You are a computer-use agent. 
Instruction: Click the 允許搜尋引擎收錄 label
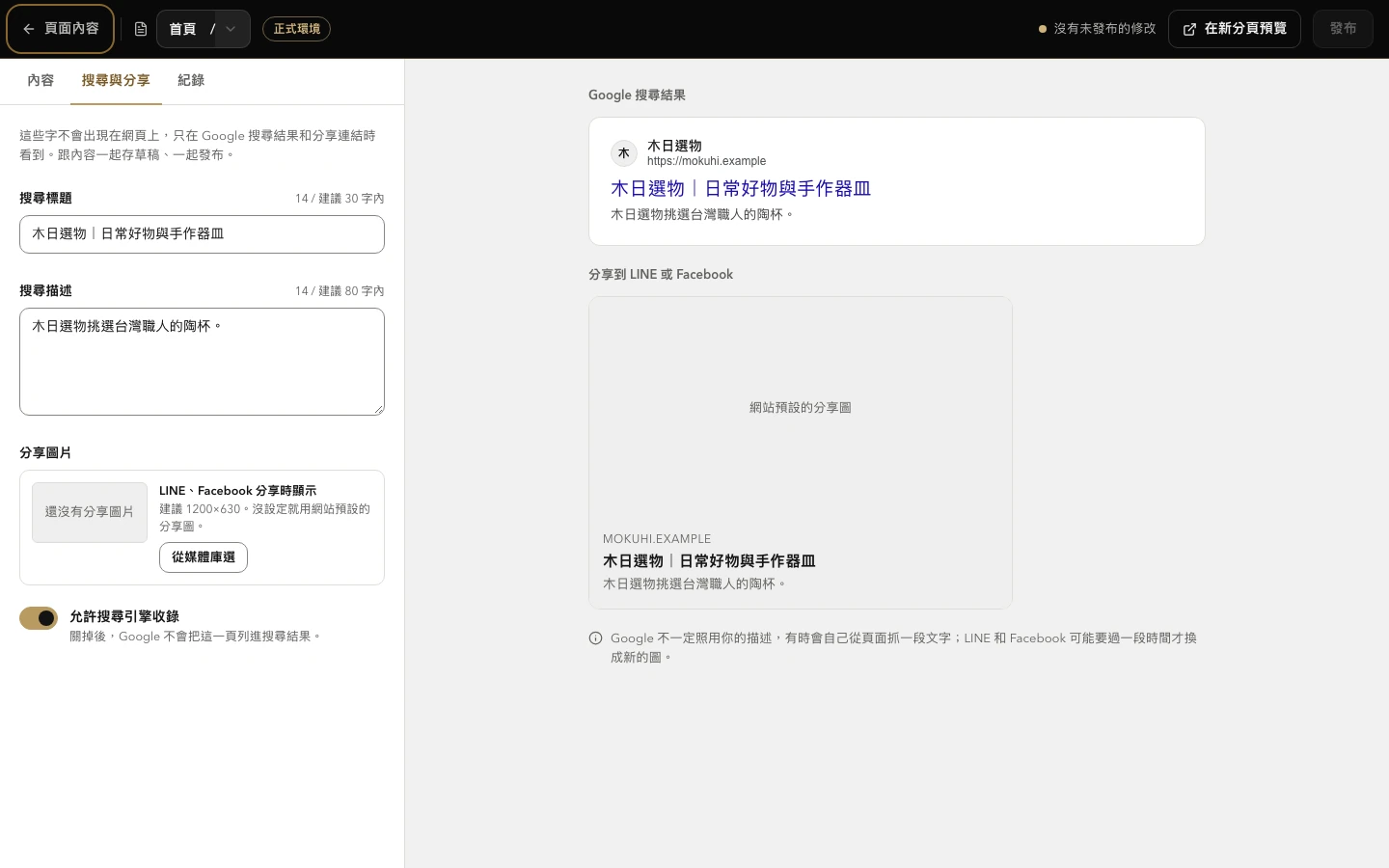click(124, 616)
